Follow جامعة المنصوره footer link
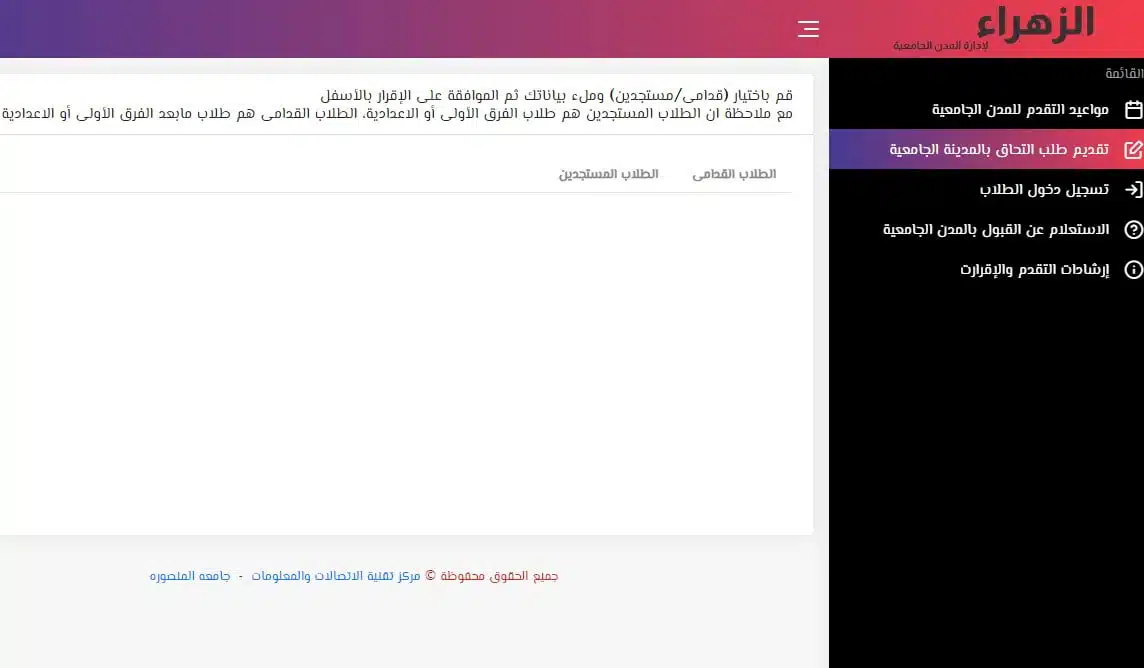This screenshot has width=1144, height=668. coord(190,576)
